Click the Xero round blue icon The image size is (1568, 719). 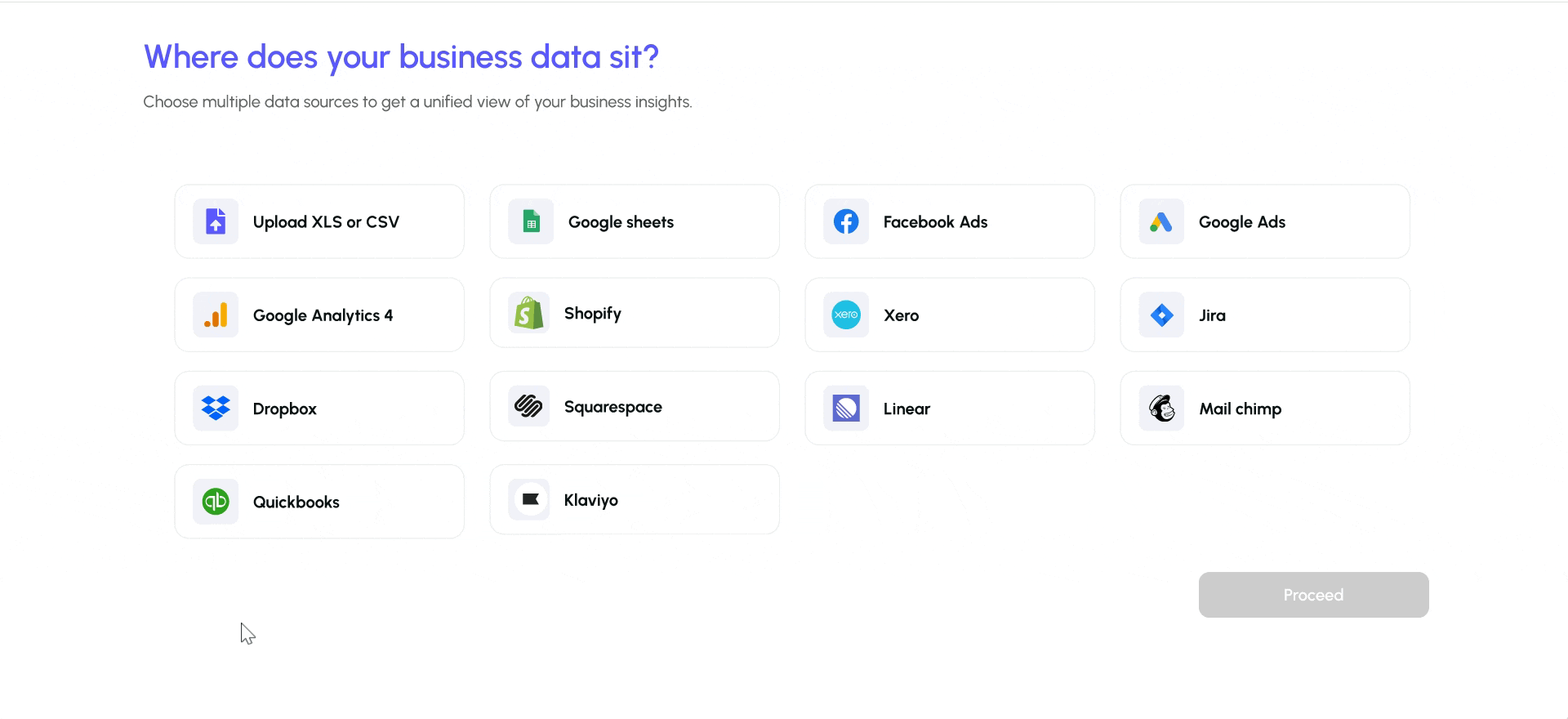[x=846, y=315]
